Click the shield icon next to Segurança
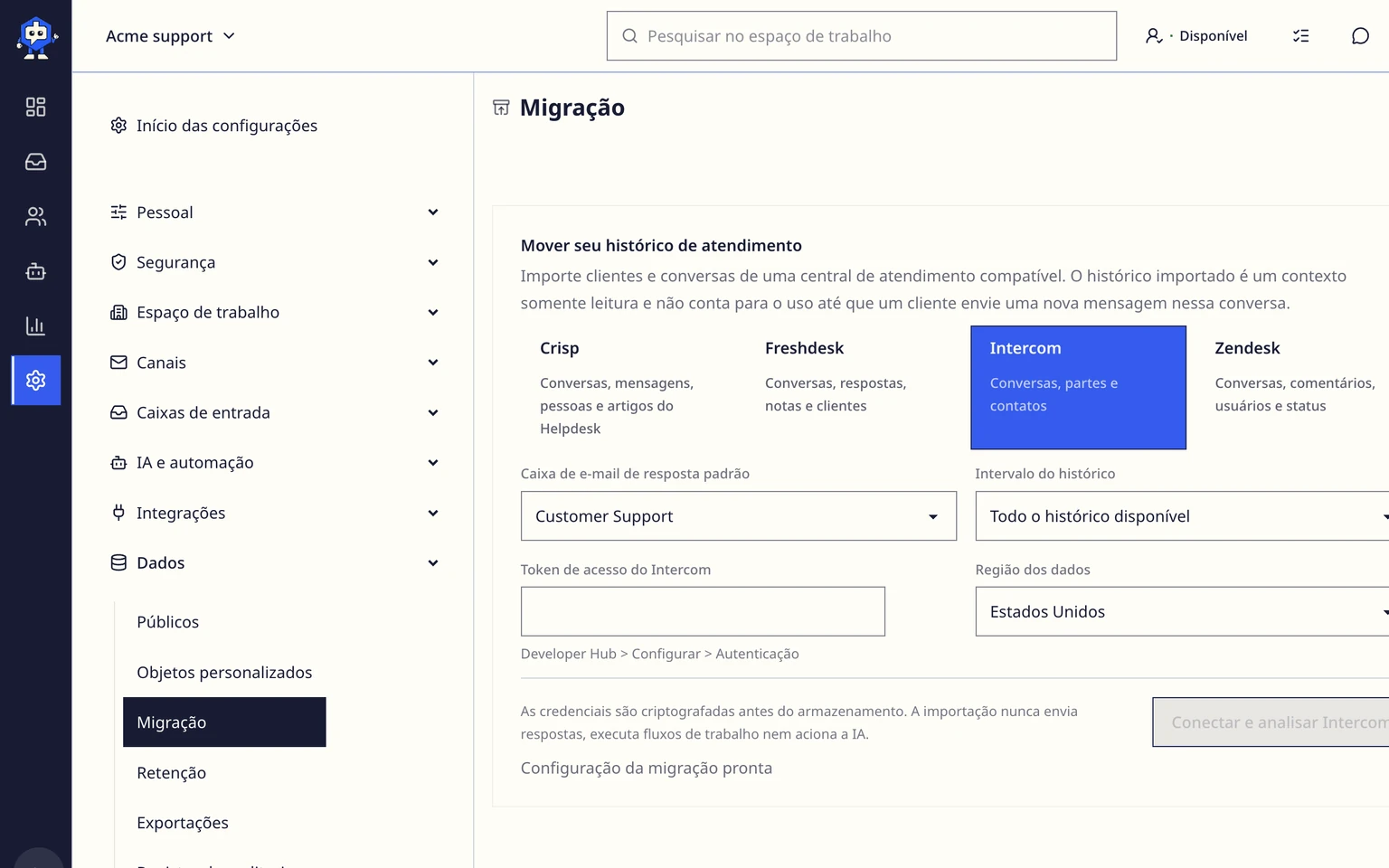Viewport: 1389px width, 868px height. point(118,262)
